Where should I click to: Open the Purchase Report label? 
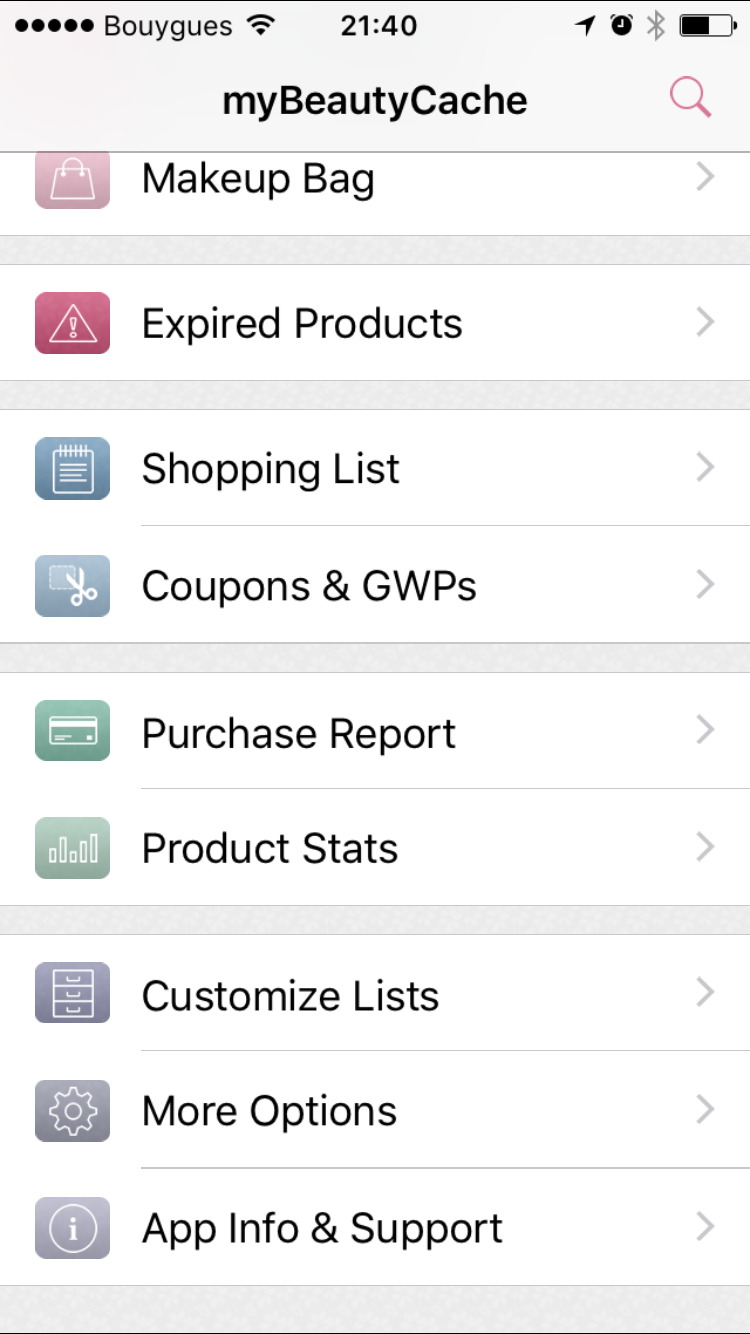(x=298, y=733)
